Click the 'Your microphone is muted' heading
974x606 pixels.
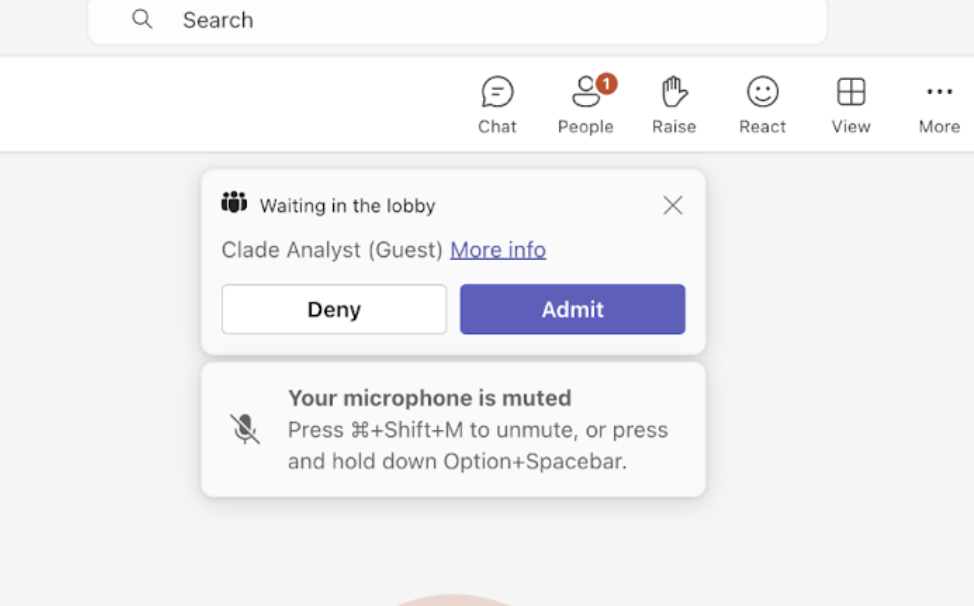pos(430,398)
